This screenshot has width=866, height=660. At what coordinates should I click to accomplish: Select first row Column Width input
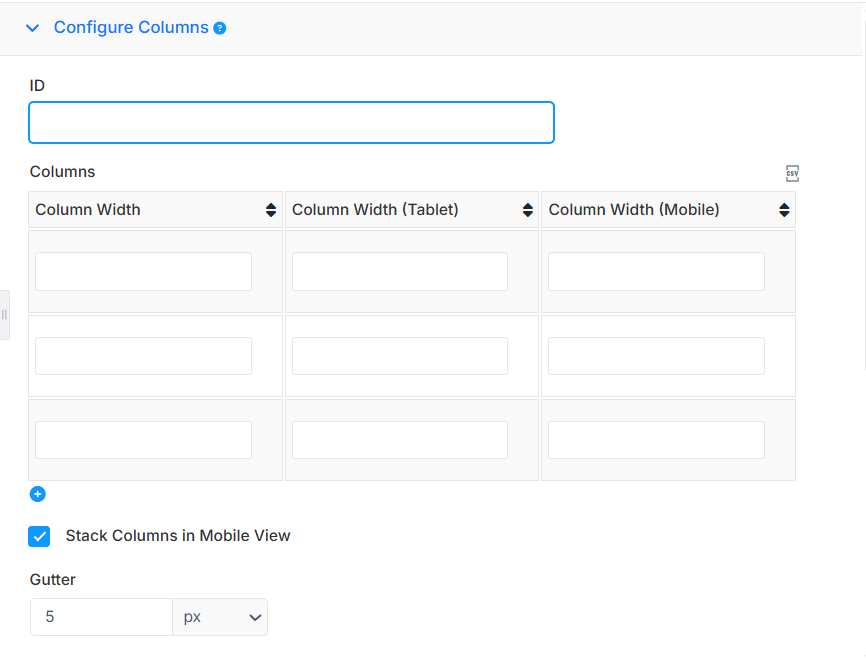144,272
